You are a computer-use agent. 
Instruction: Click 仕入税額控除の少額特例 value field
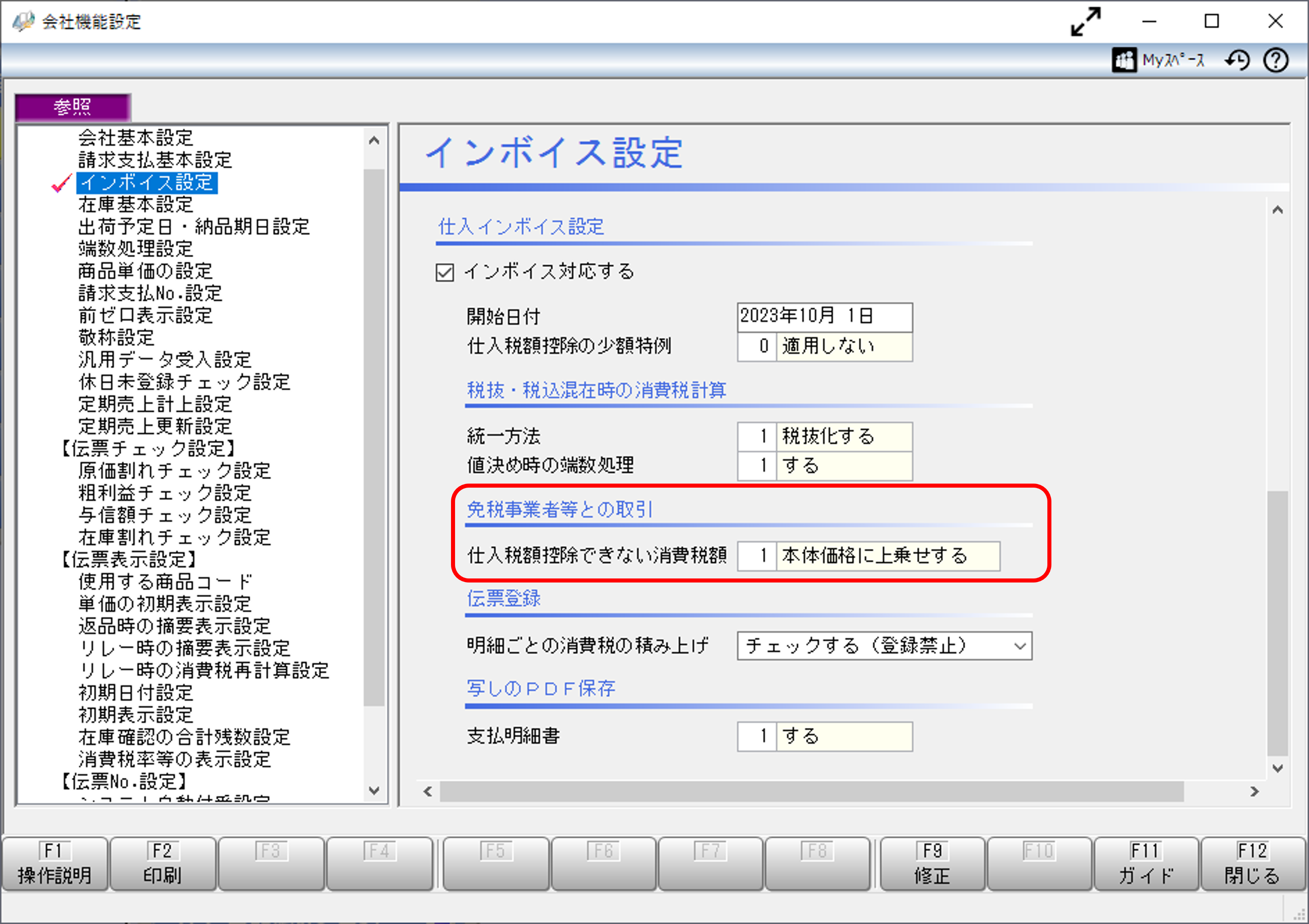tap(824, 347)
